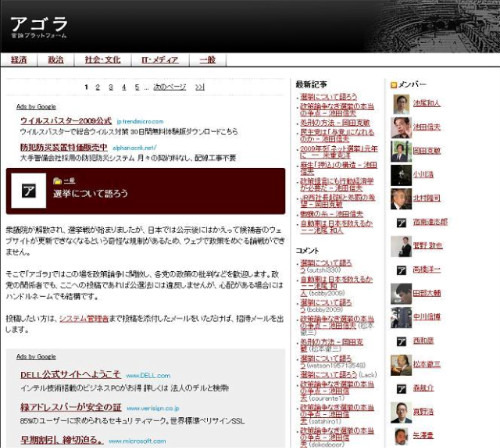This screenshot has width=500, height=448.
Task: Open 選挙について語ろう in 最新記事 list
Action: point(329,97)
